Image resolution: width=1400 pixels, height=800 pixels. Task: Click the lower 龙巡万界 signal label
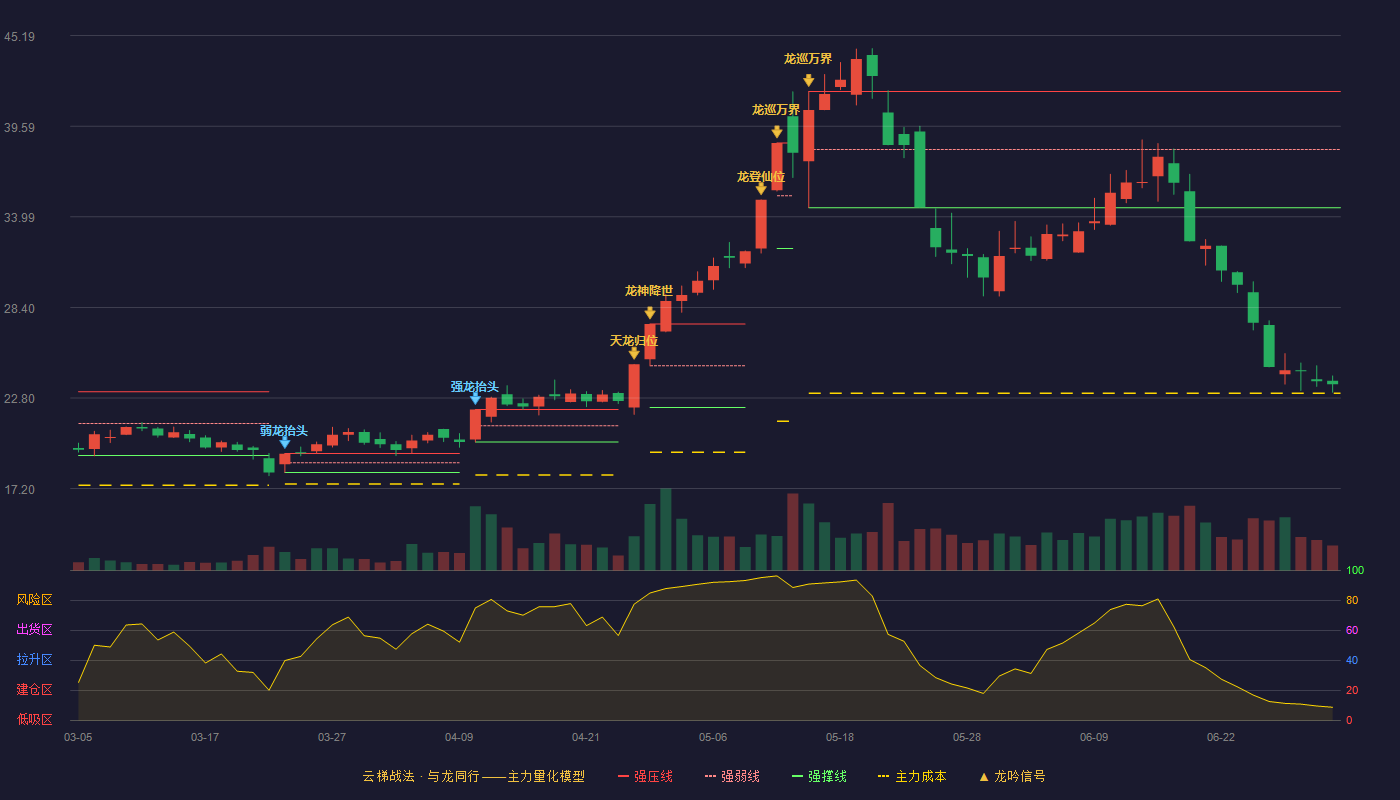(776, 110)
